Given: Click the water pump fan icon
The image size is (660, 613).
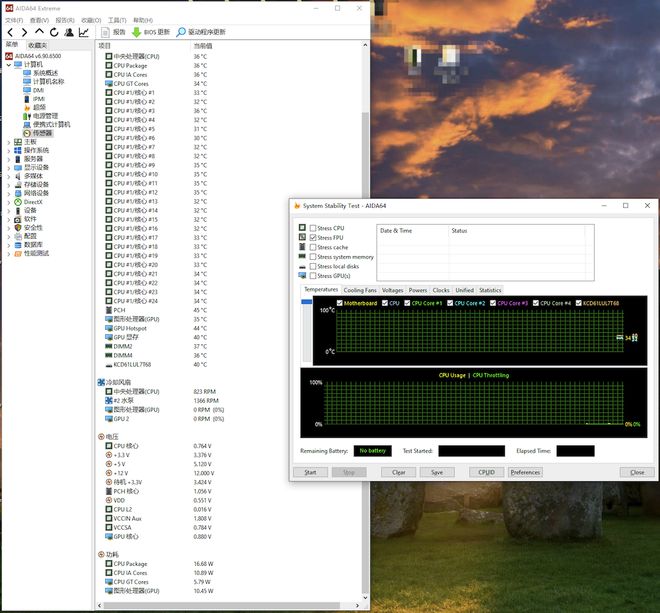Looking at the screenshot, I should [109, 400].
